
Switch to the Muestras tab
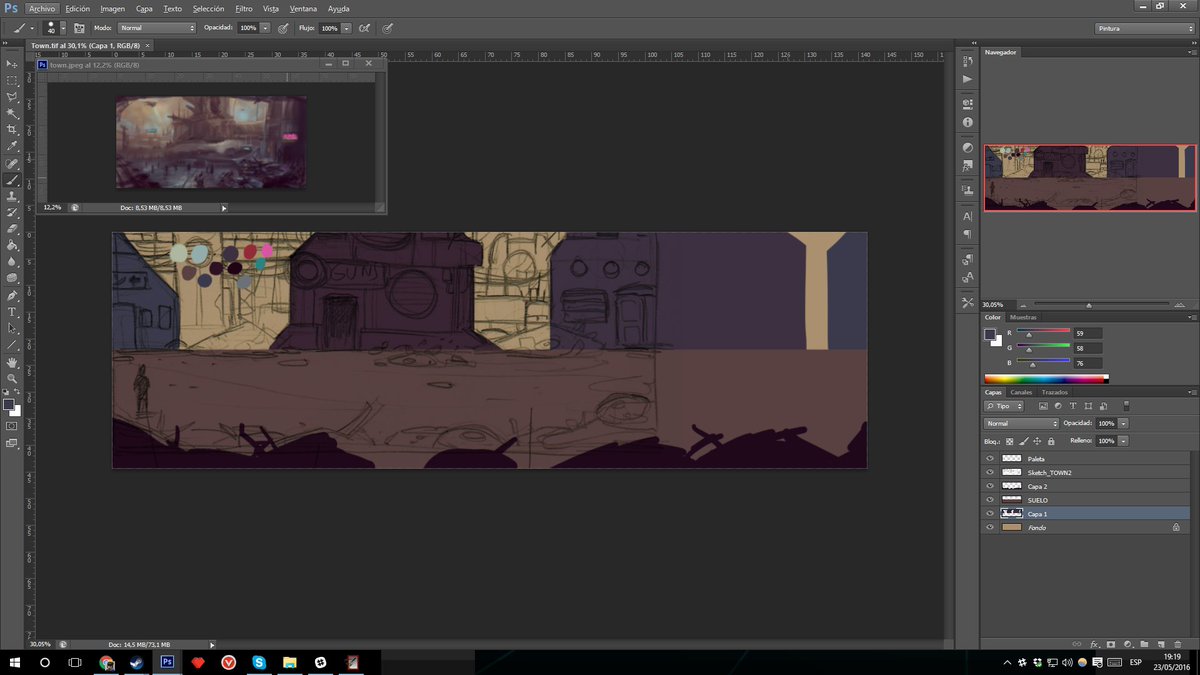pos(1023,316)
